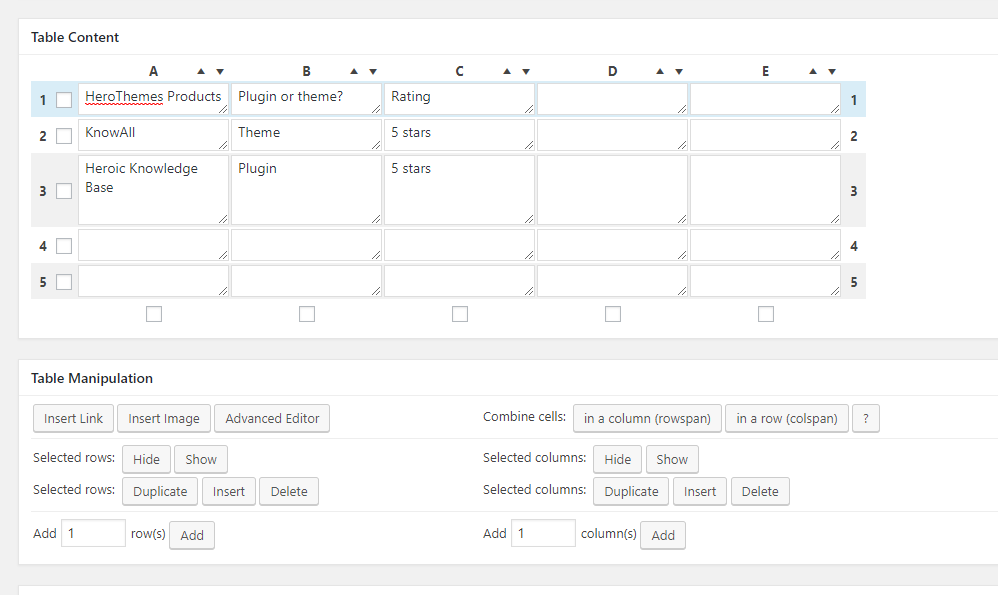Edit the 'Plugin or theme?' cell
998x595 pixels.
306,99
